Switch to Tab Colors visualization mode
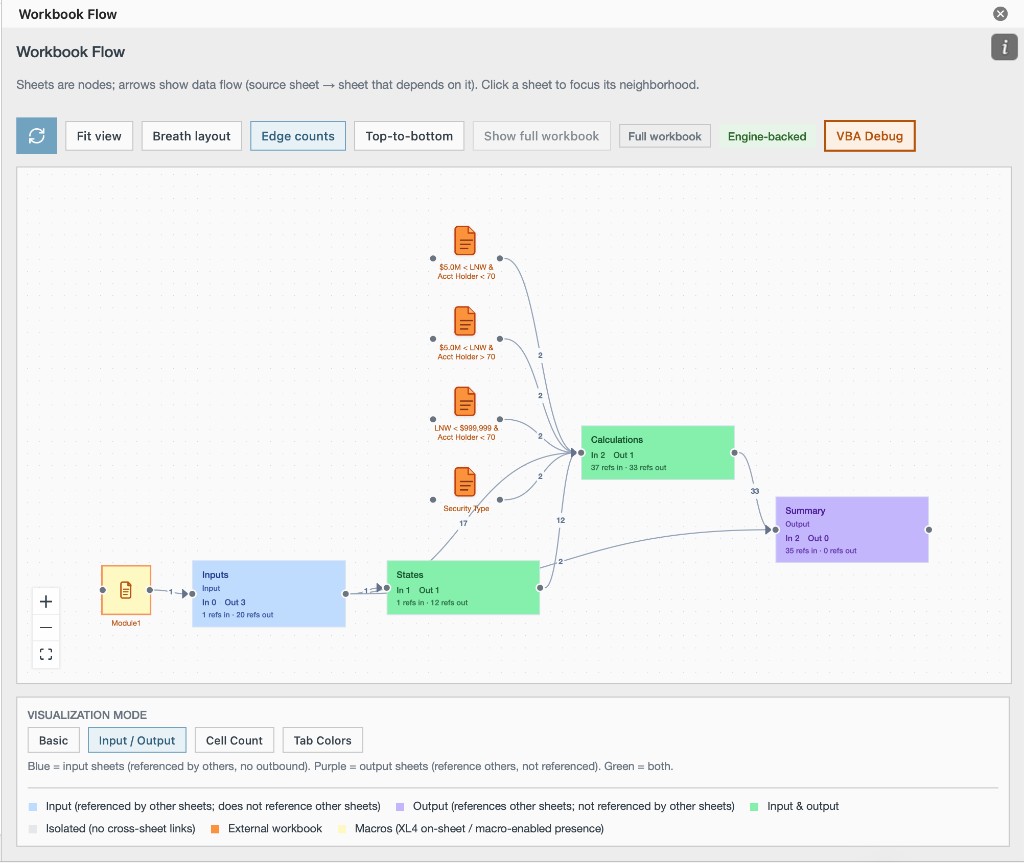Viewport: 1024px width, 863px height. tap(323, 740)
